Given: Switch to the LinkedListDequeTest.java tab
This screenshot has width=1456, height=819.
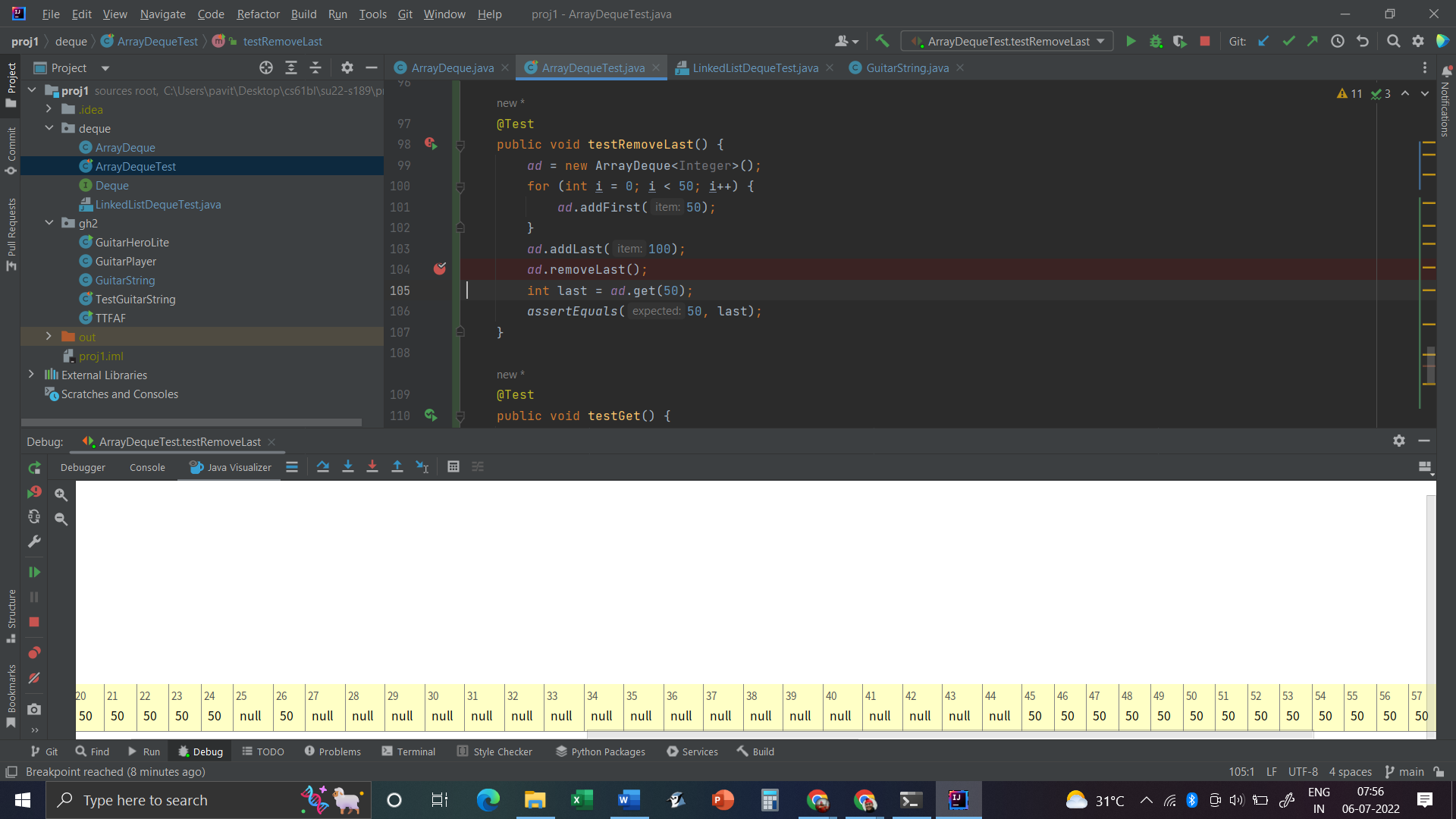Looking at the screenshot, I should coord(755,68).
